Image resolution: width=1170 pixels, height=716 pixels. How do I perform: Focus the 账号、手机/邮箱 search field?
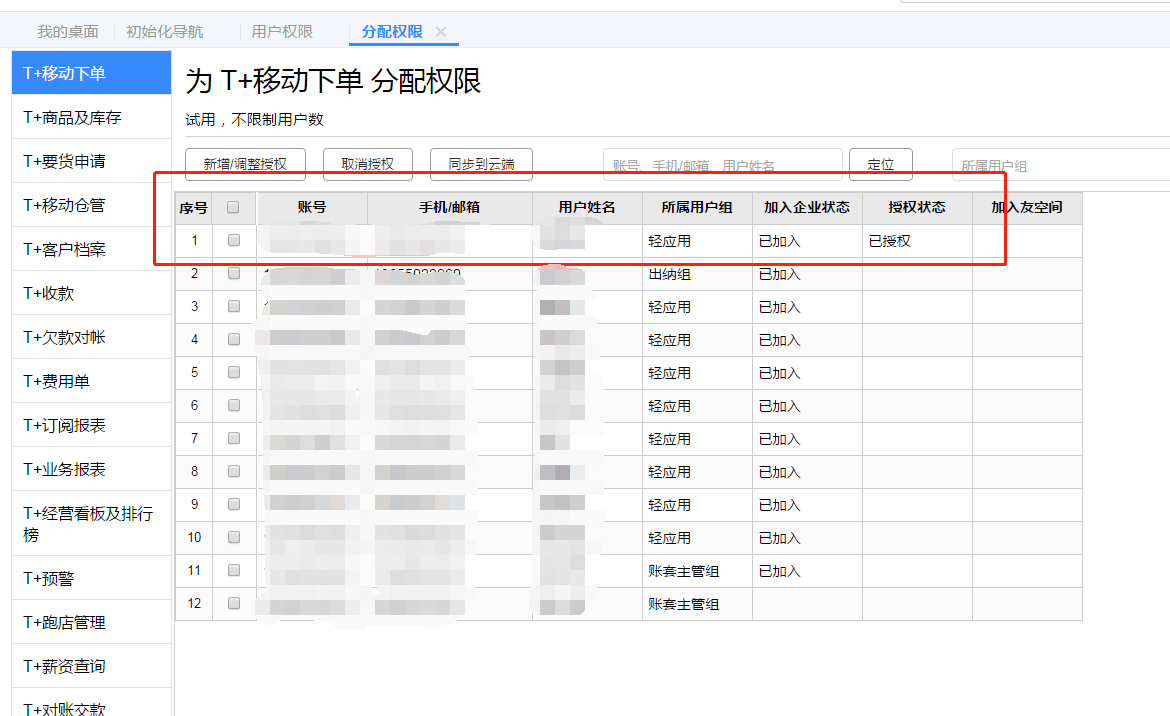coord(722,165)
